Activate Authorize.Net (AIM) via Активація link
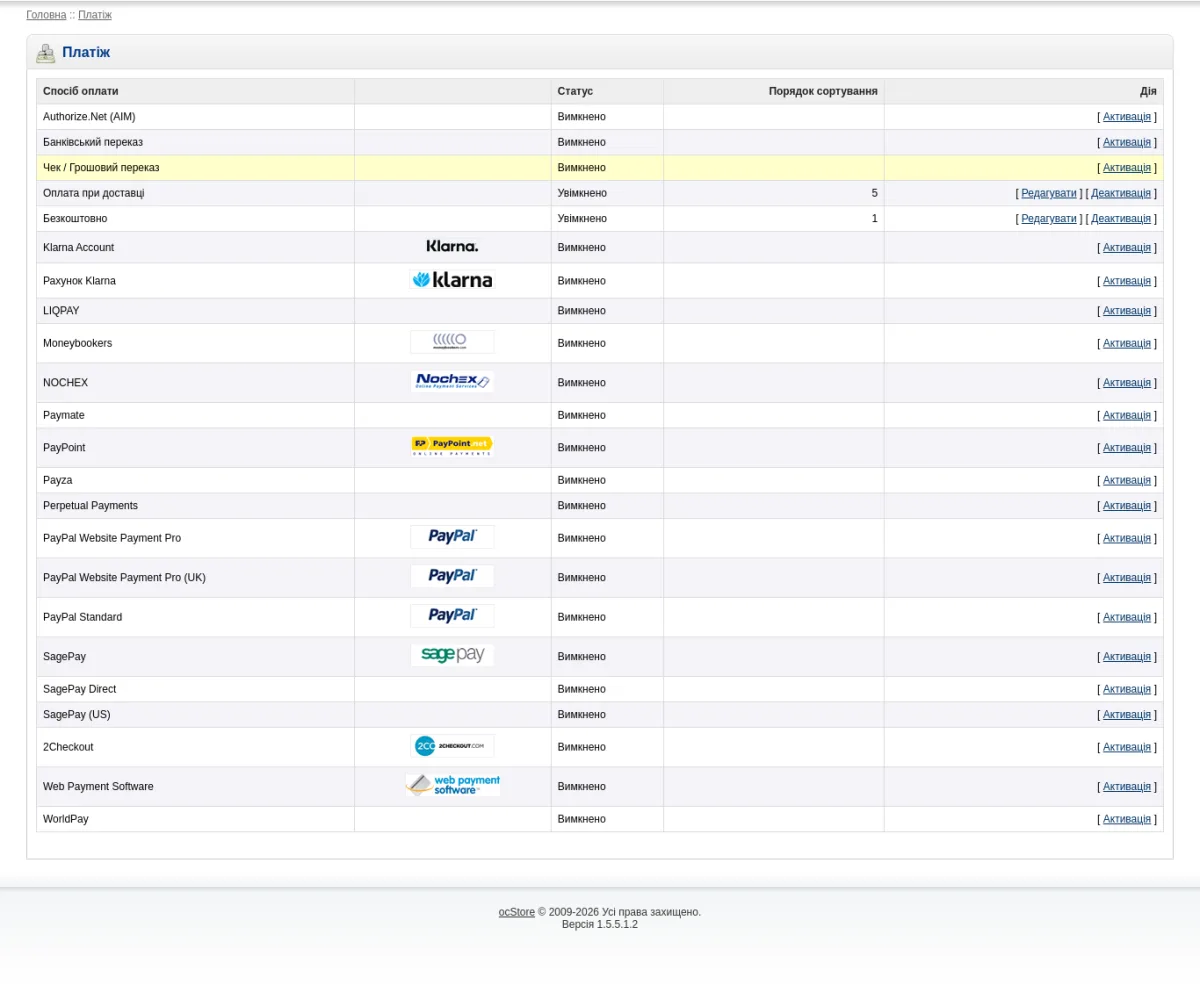The width and height of the screenshot is (1200, 985). (x=1127, y=117)
